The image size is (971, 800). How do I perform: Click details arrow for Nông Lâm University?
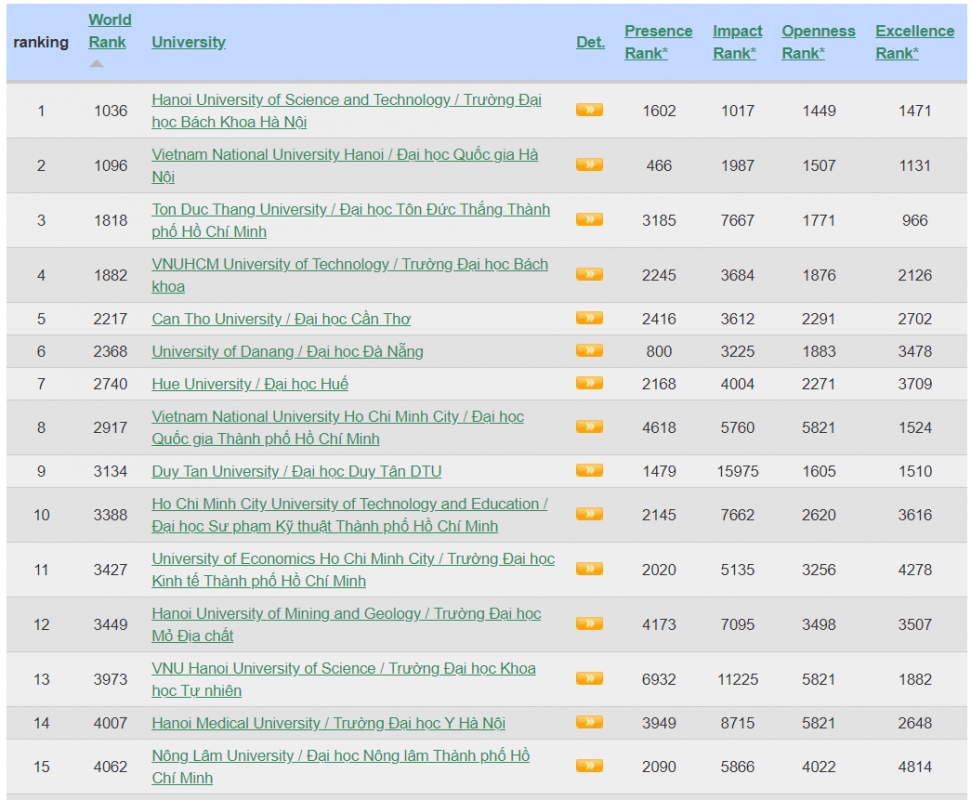(589, 766)
